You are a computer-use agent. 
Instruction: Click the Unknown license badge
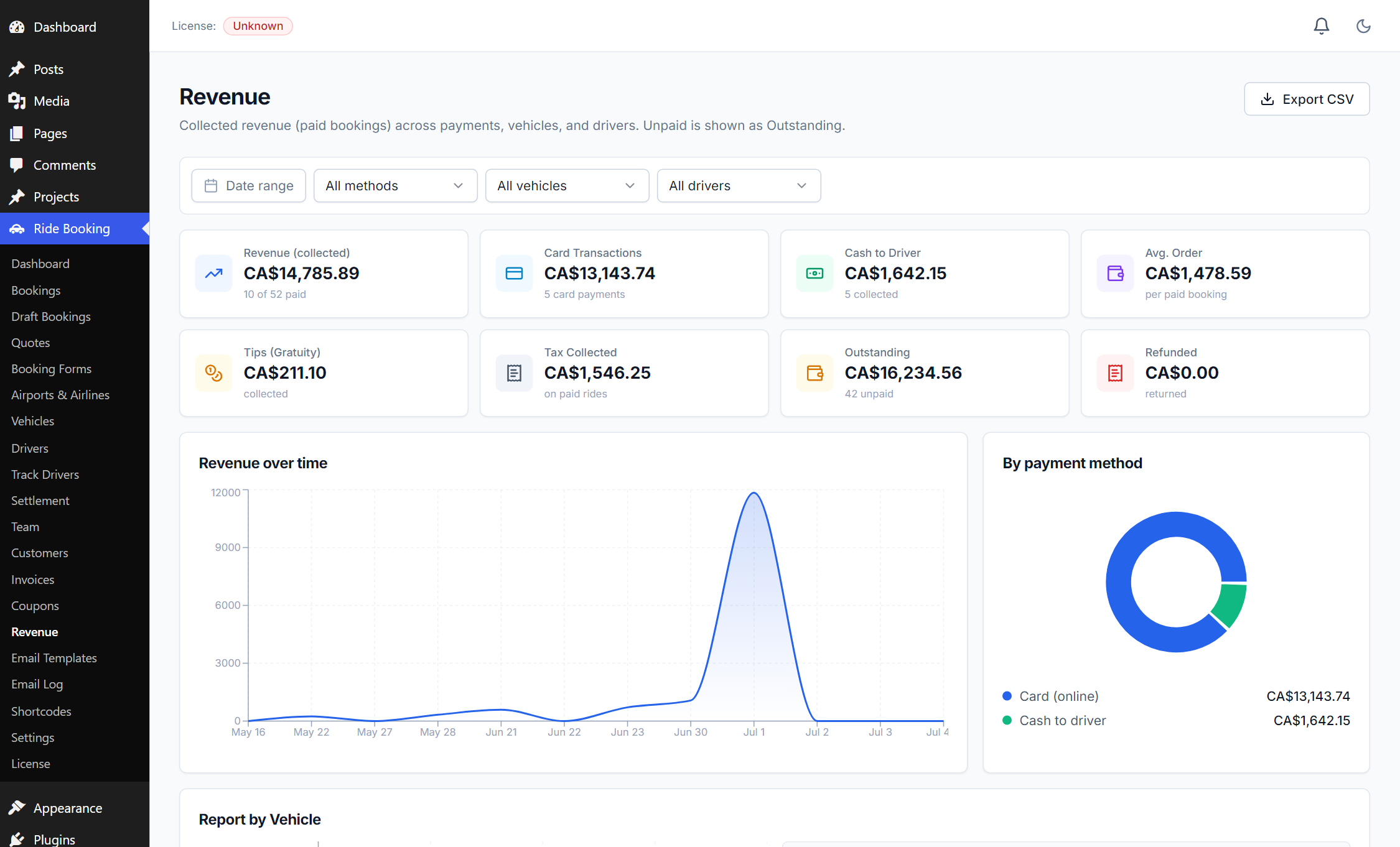(258, 26)
